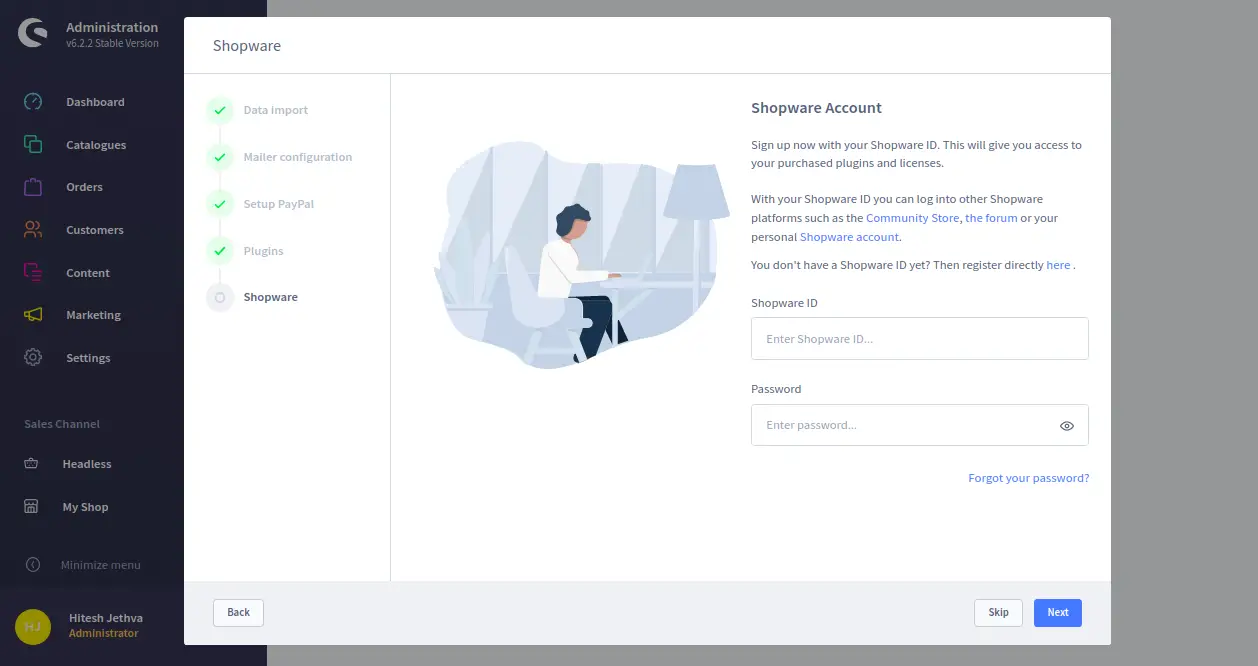Click the Catalogues icon in sidebar
Screen dimensions: 1258x666
click(x=33, y=145)
